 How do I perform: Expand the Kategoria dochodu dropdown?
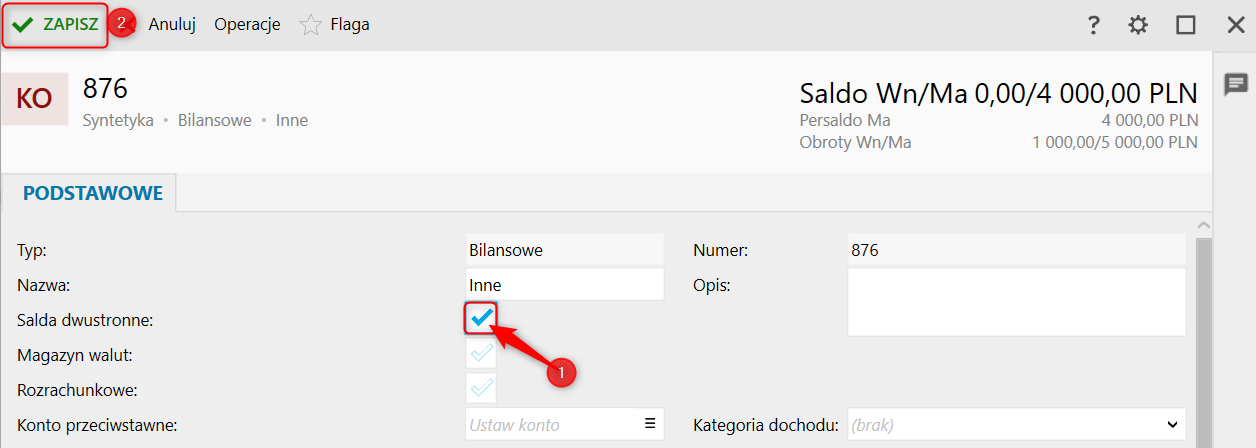1016,424
